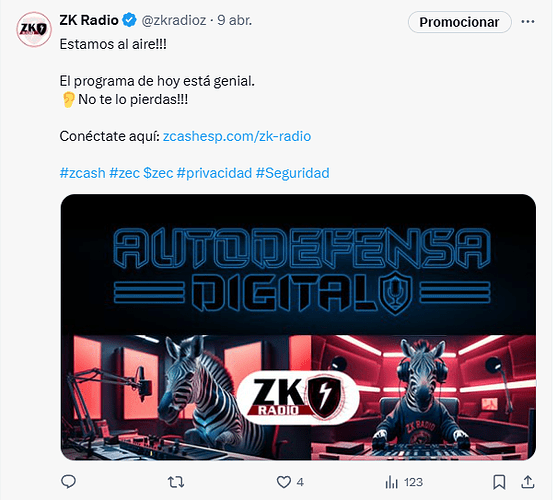Like the tweet with heart icon
The width and height of the screenshot is (557, 500).
pos(284,482)
